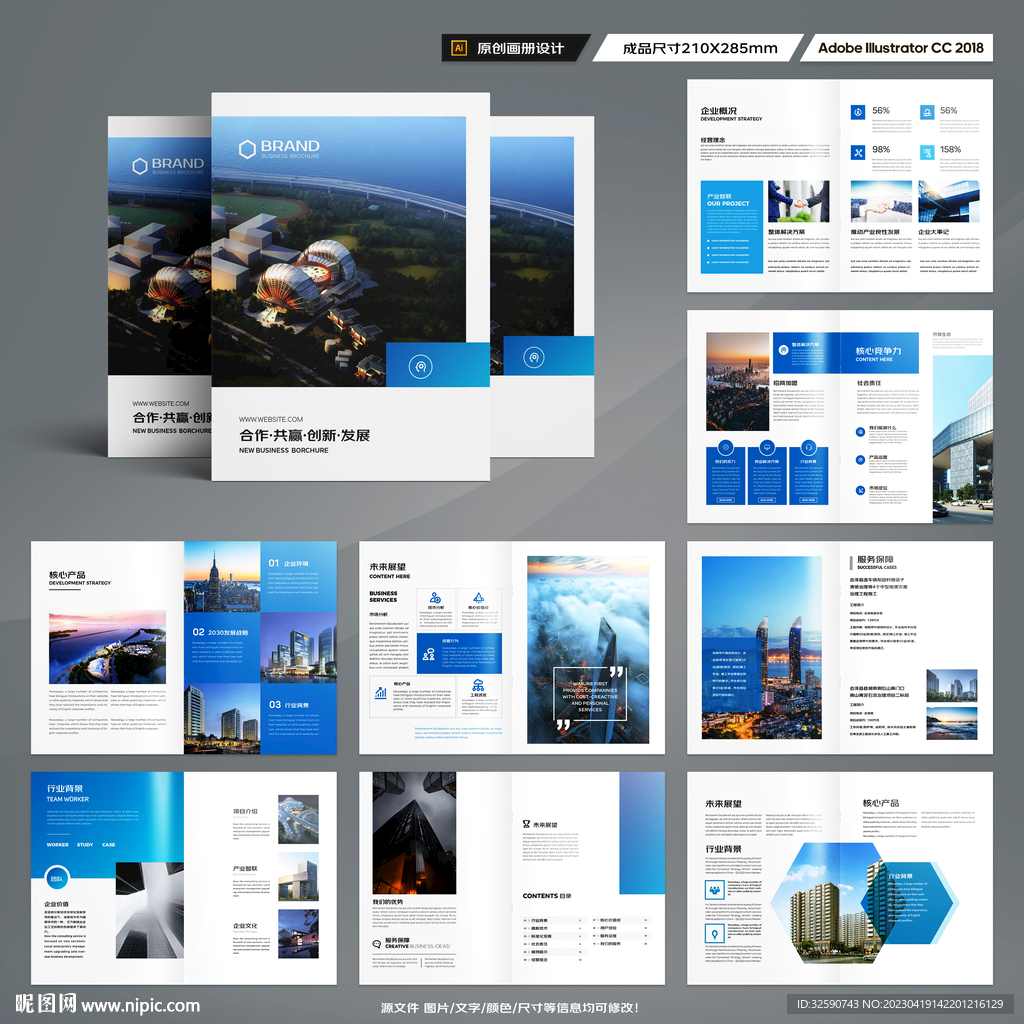Click the people chat icon in blue services card
This screenshot has height=1024, width=1024.
pyautogui.click(x=428, y=654)
